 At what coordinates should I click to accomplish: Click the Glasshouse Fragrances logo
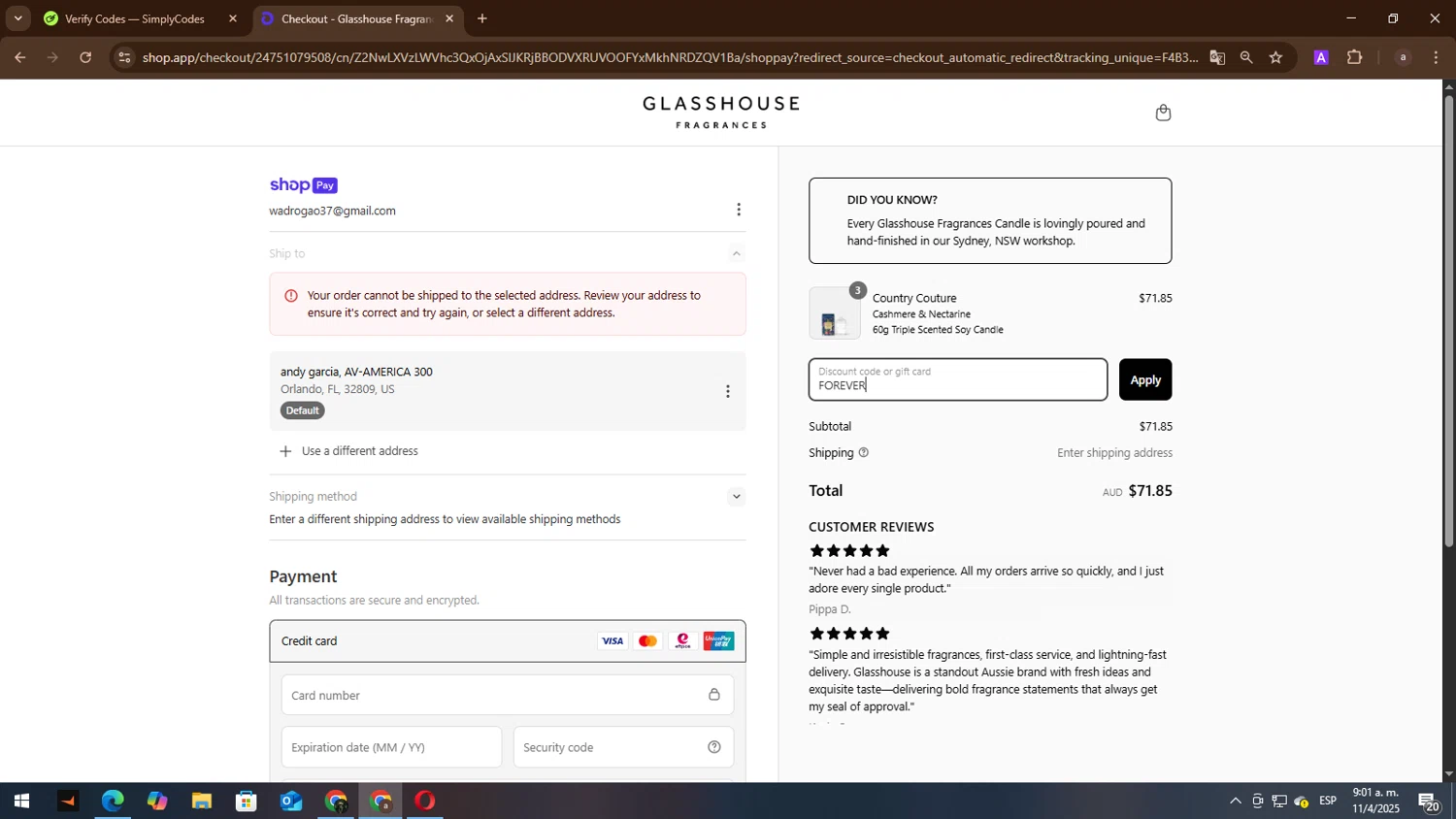pyautogui.click(x=721, y=113)
